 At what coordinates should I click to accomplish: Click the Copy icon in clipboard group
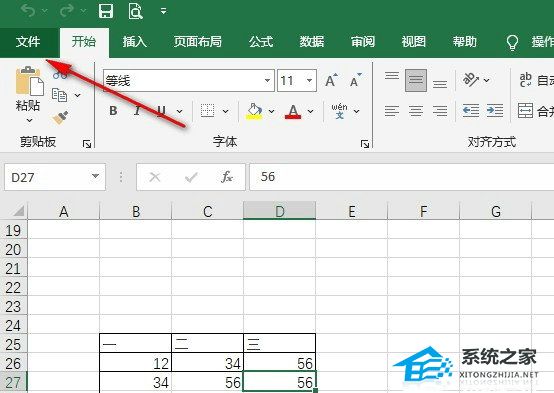pyautogui.click(x=59, y=95)
